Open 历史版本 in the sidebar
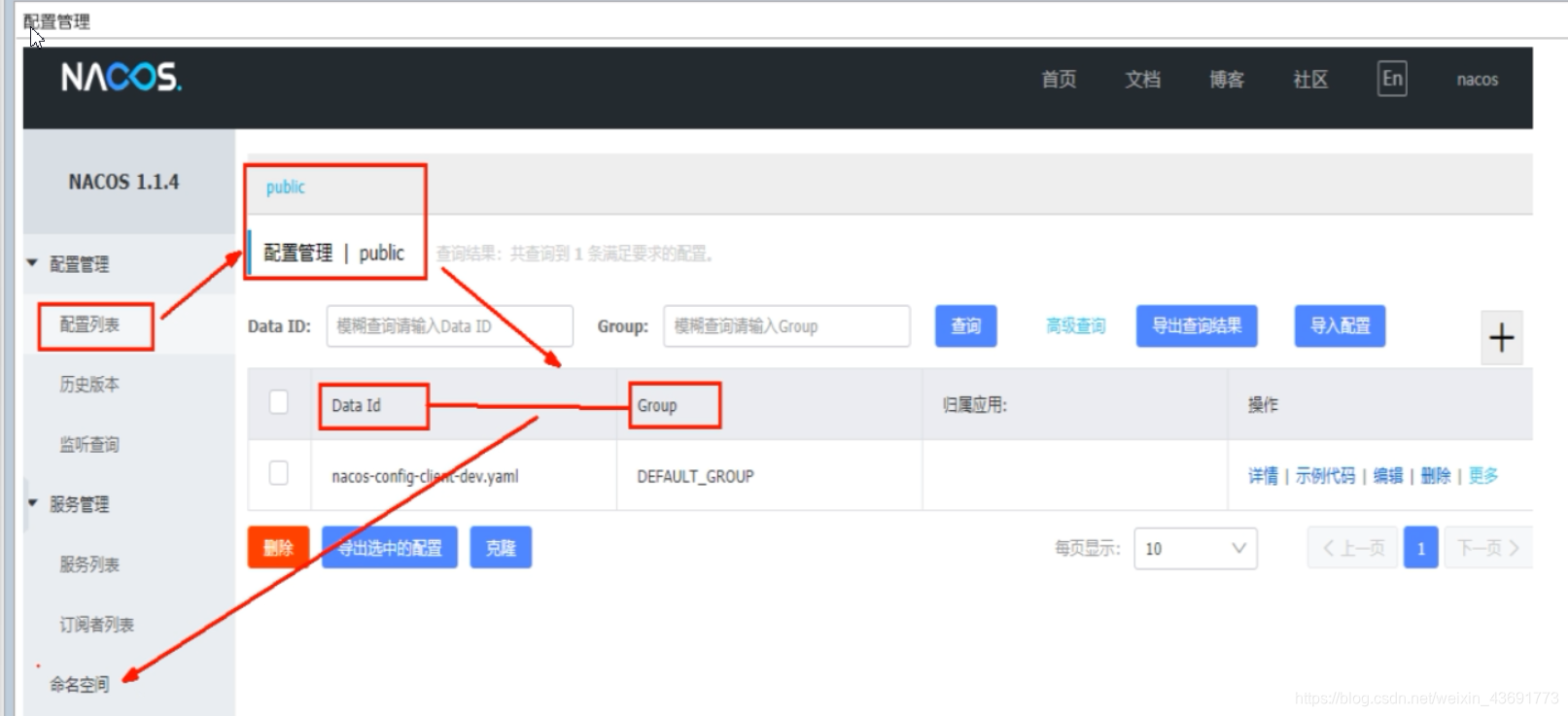This screenshot has width=1568, height=716. [89, 385]
